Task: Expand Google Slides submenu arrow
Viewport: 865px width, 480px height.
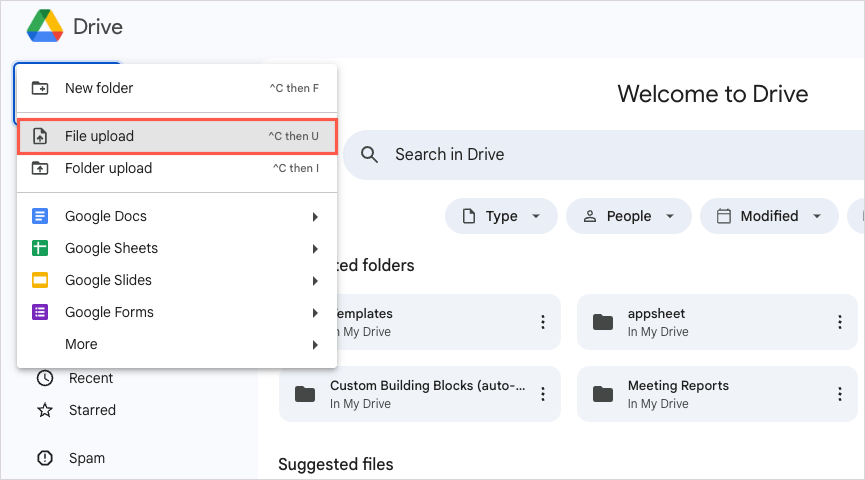Action: point(315,281)
